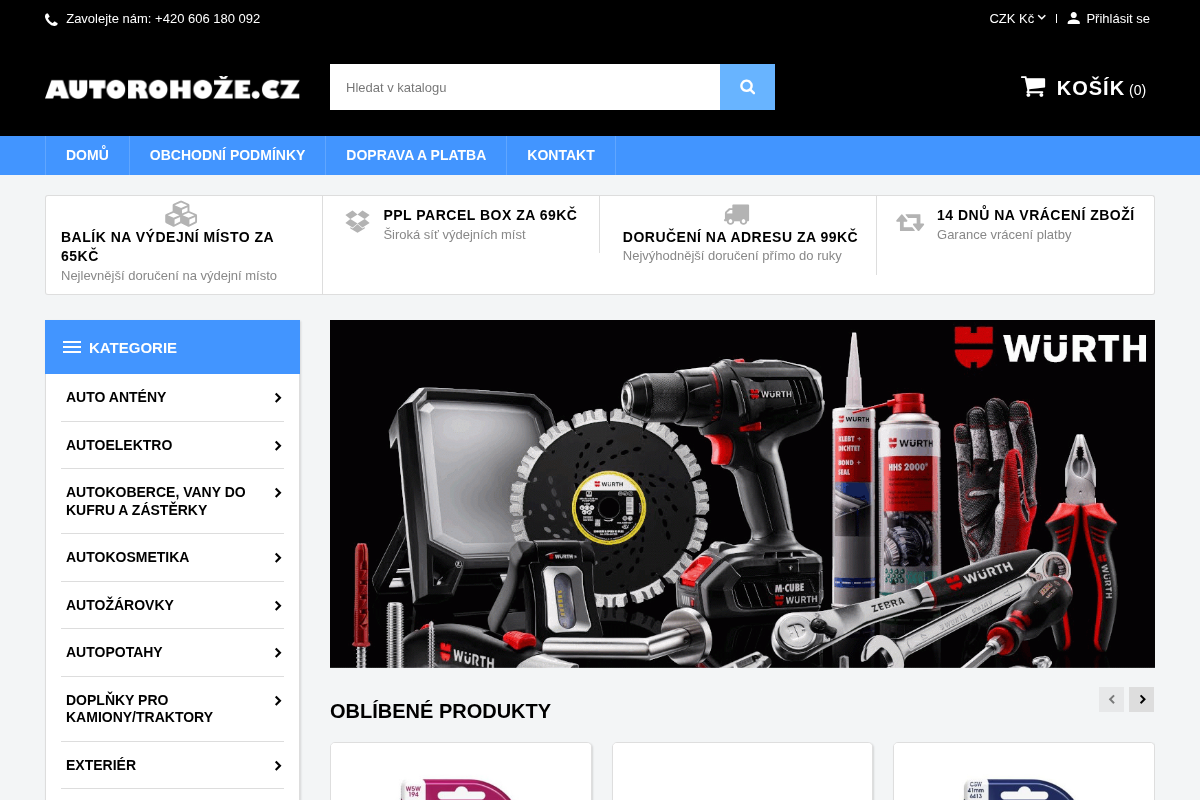Image resolution: width=1200 pixels, height=800 pixels.
Task: Open Obchodní podmínky menu item
Action: (227, 155)
